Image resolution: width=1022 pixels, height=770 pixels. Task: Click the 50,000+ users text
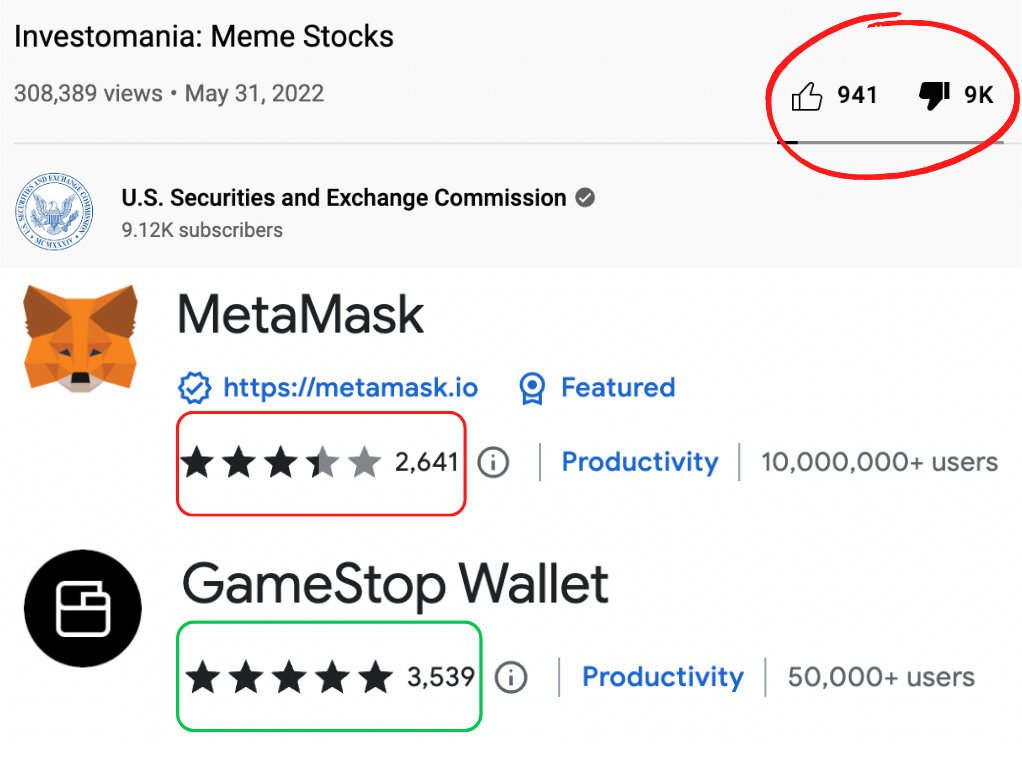[881, 677]
